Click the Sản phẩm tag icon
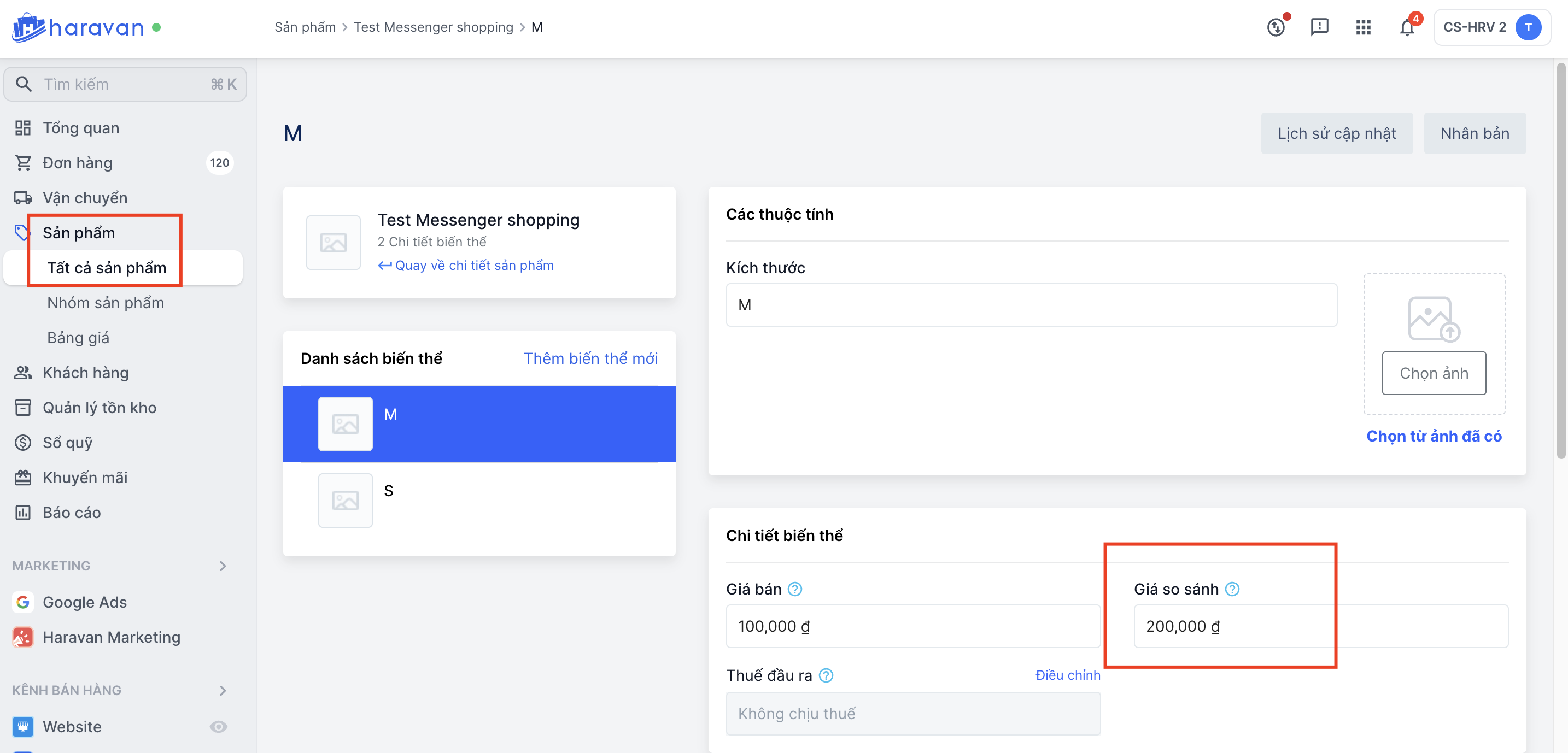The height and width of the screenshot is (753, 1568). pos(22,232)
